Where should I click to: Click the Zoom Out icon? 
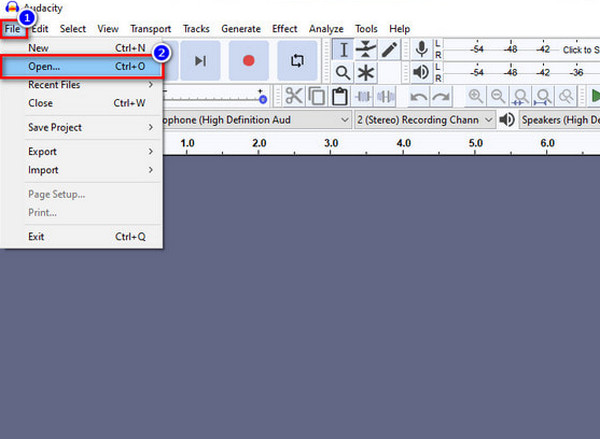498,96
